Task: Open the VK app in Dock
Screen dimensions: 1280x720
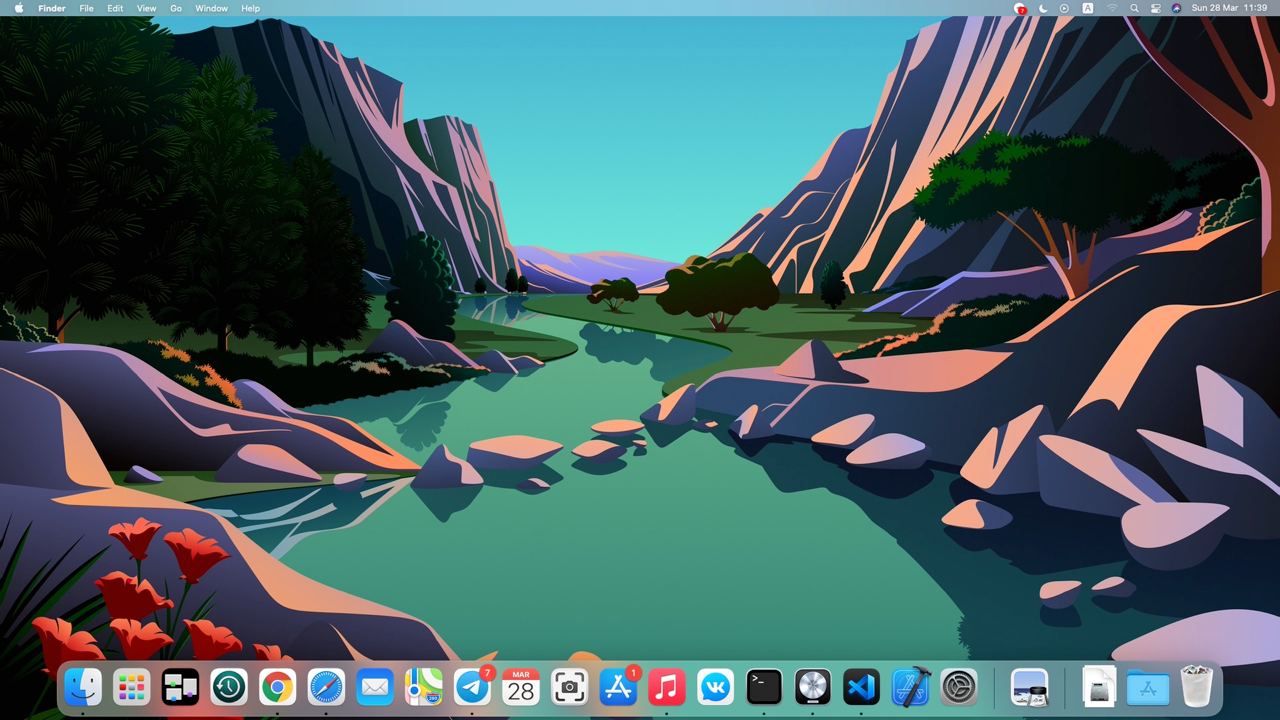Action: (715, 687)
